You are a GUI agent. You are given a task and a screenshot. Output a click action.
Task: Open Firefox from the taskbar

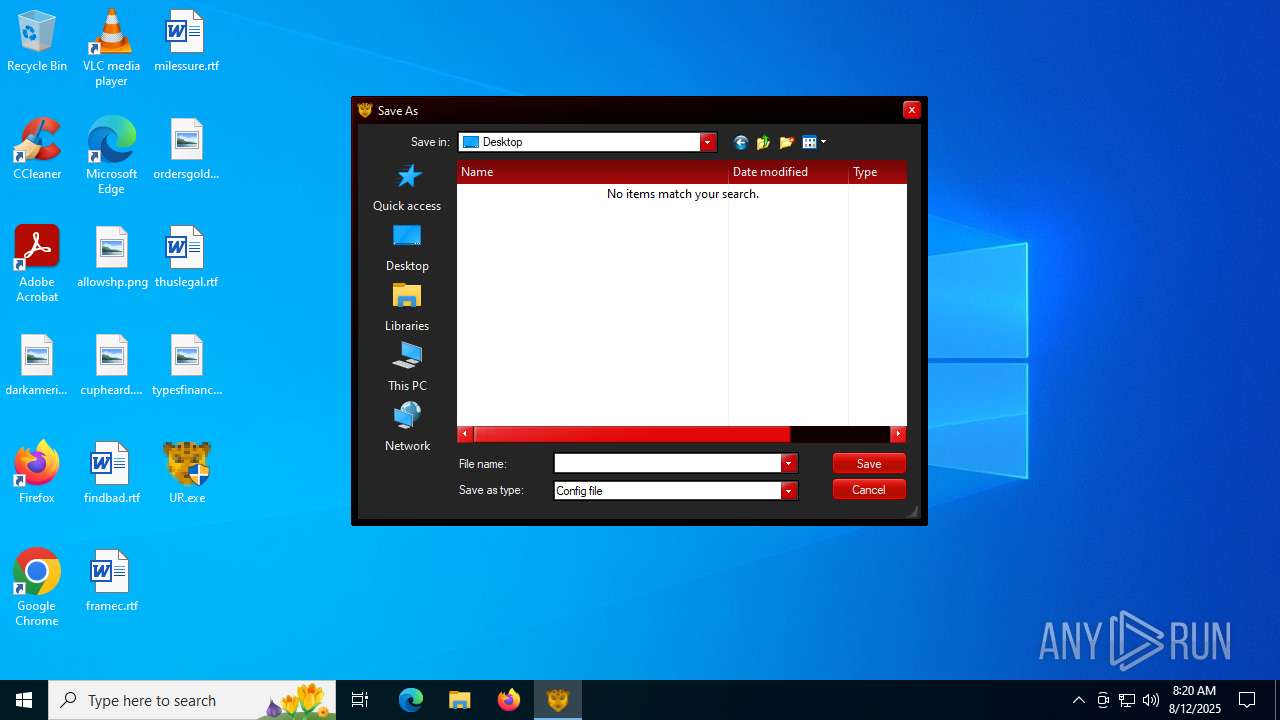coord(509,700)
